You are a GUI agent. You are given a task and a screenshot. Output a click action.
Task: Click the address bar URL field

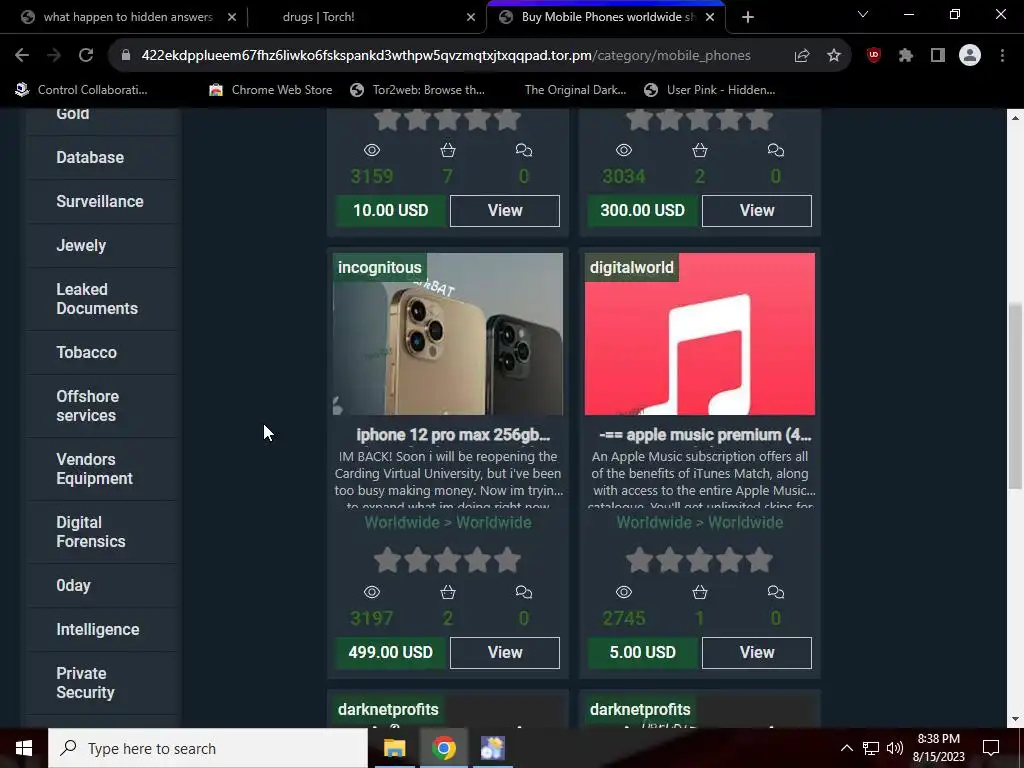(446, 56)
